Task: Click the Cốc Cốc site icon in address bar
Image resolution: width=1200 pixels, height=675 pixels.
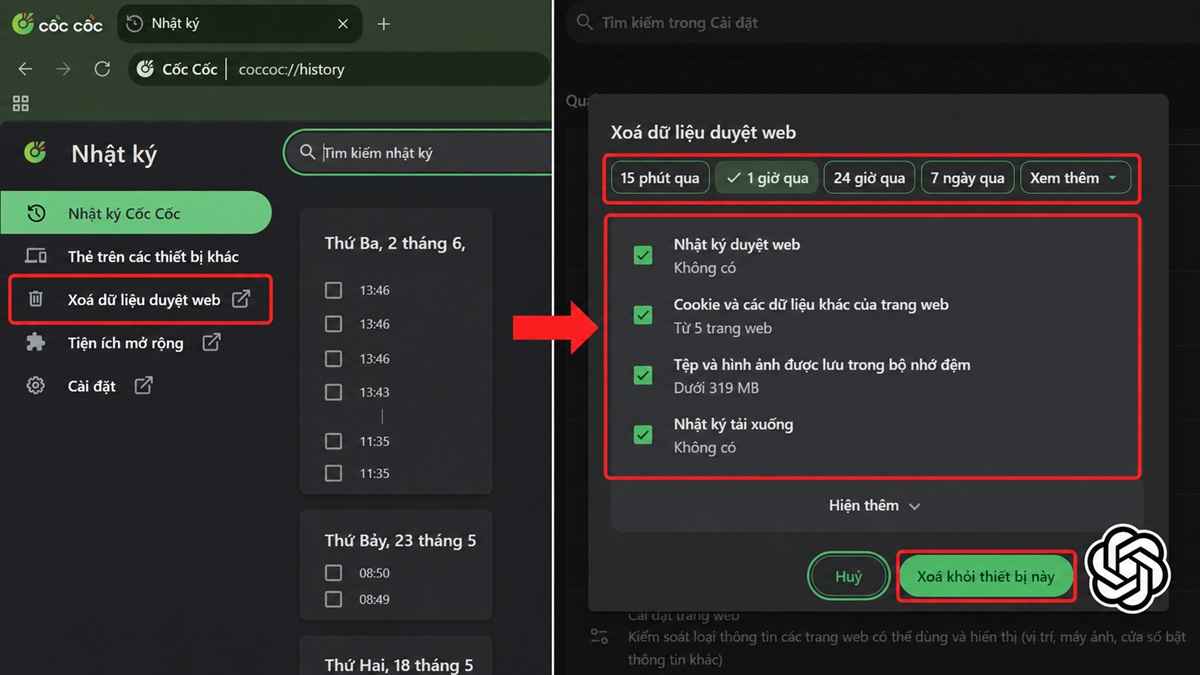Action: pos(146,69)
